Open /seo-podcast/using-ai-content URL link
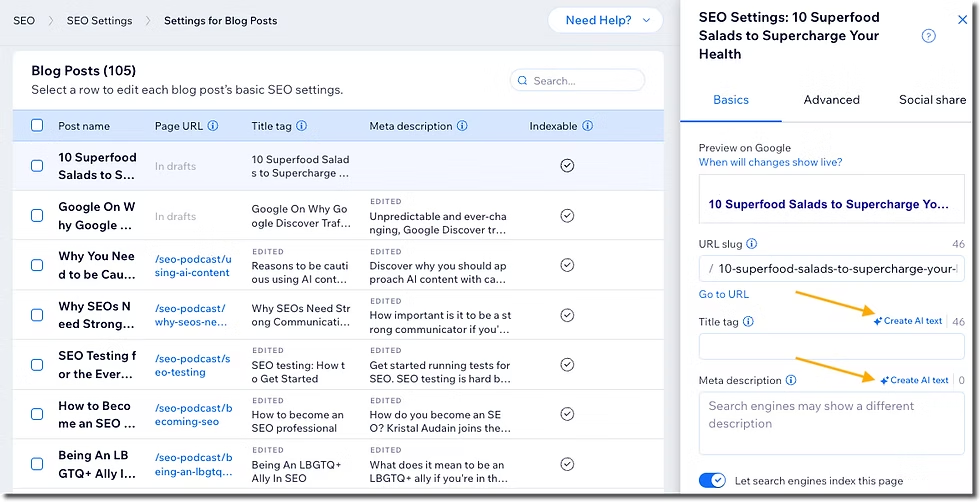980x502 pixels. tap(193, 266)
